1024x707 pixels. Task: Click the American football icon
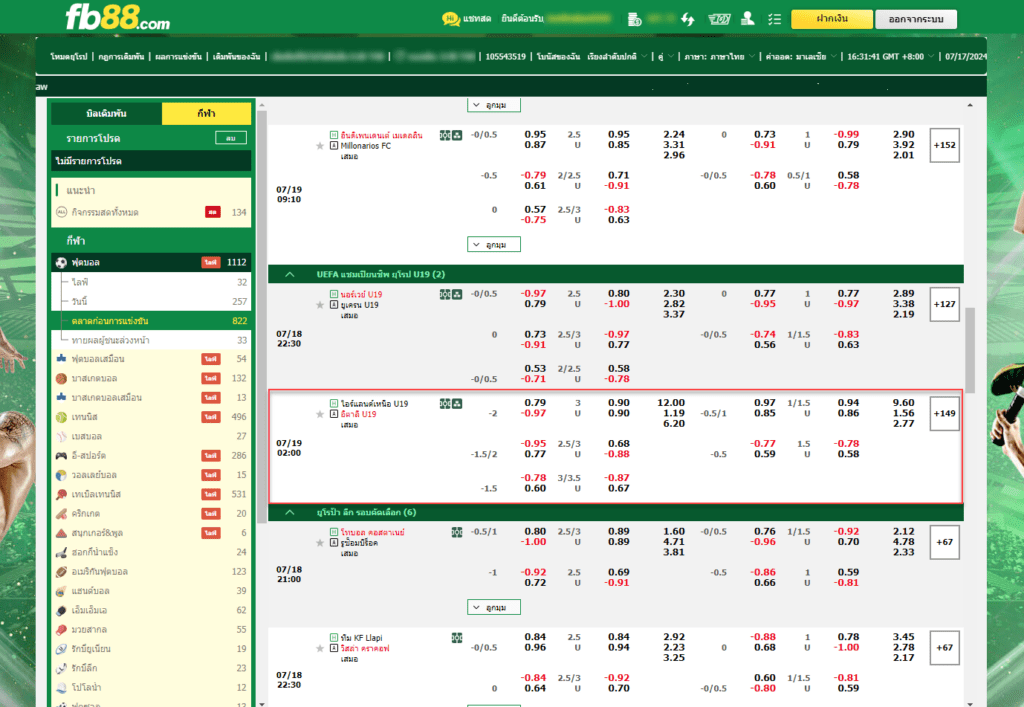pos(61,571)
